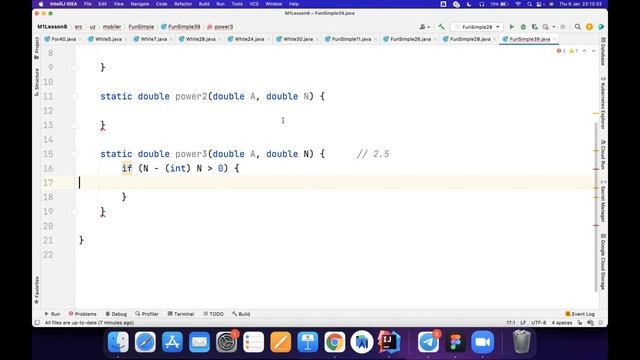Start debugging with the bug icon
Image resolution: width=640 pixels, height=360 pixels.
tap(523, 27)
